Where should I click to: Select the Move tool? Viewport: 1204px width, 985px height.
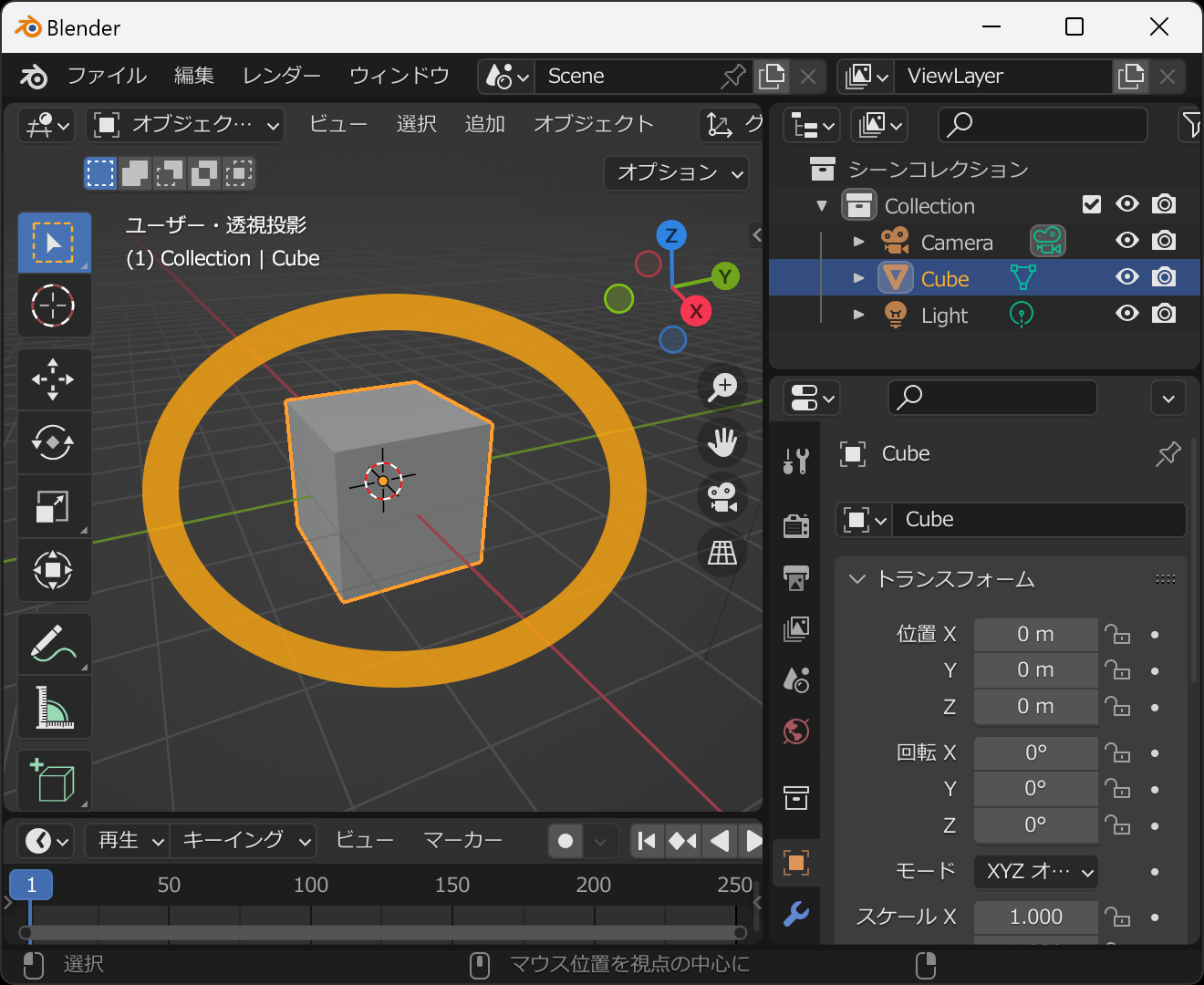54,379
